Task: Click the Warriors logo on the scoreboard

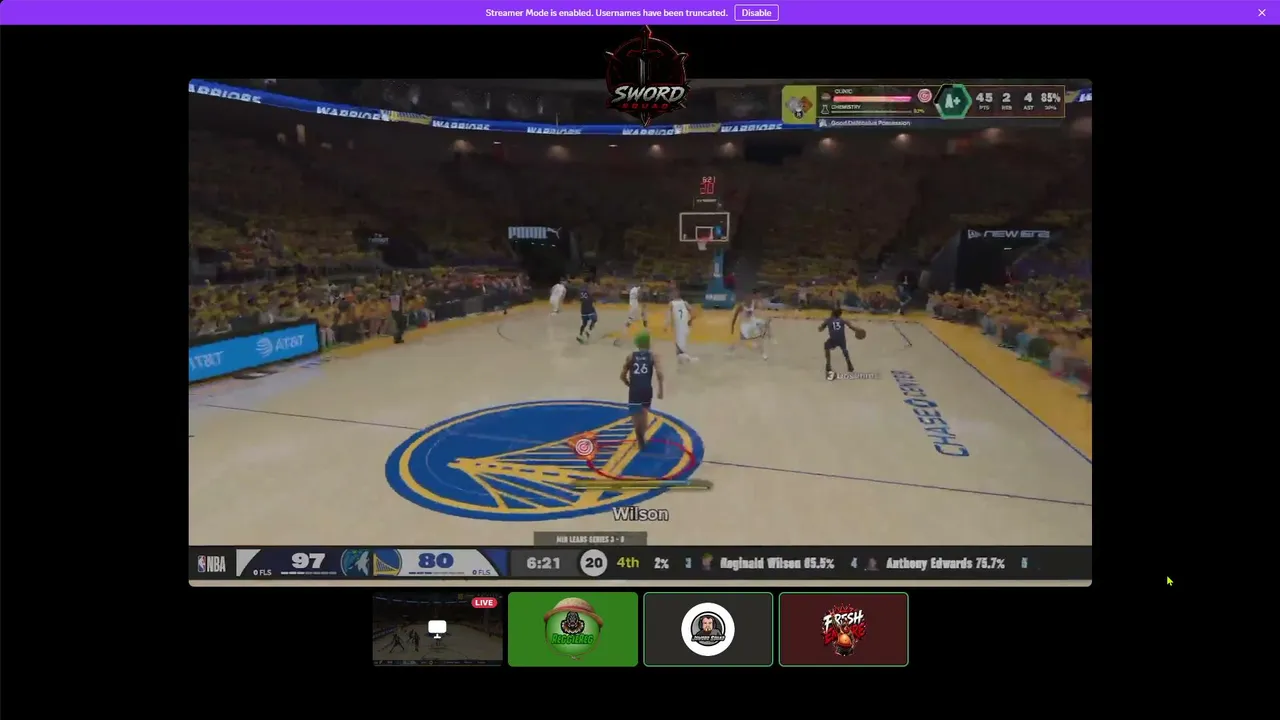Action: [387, 563]
